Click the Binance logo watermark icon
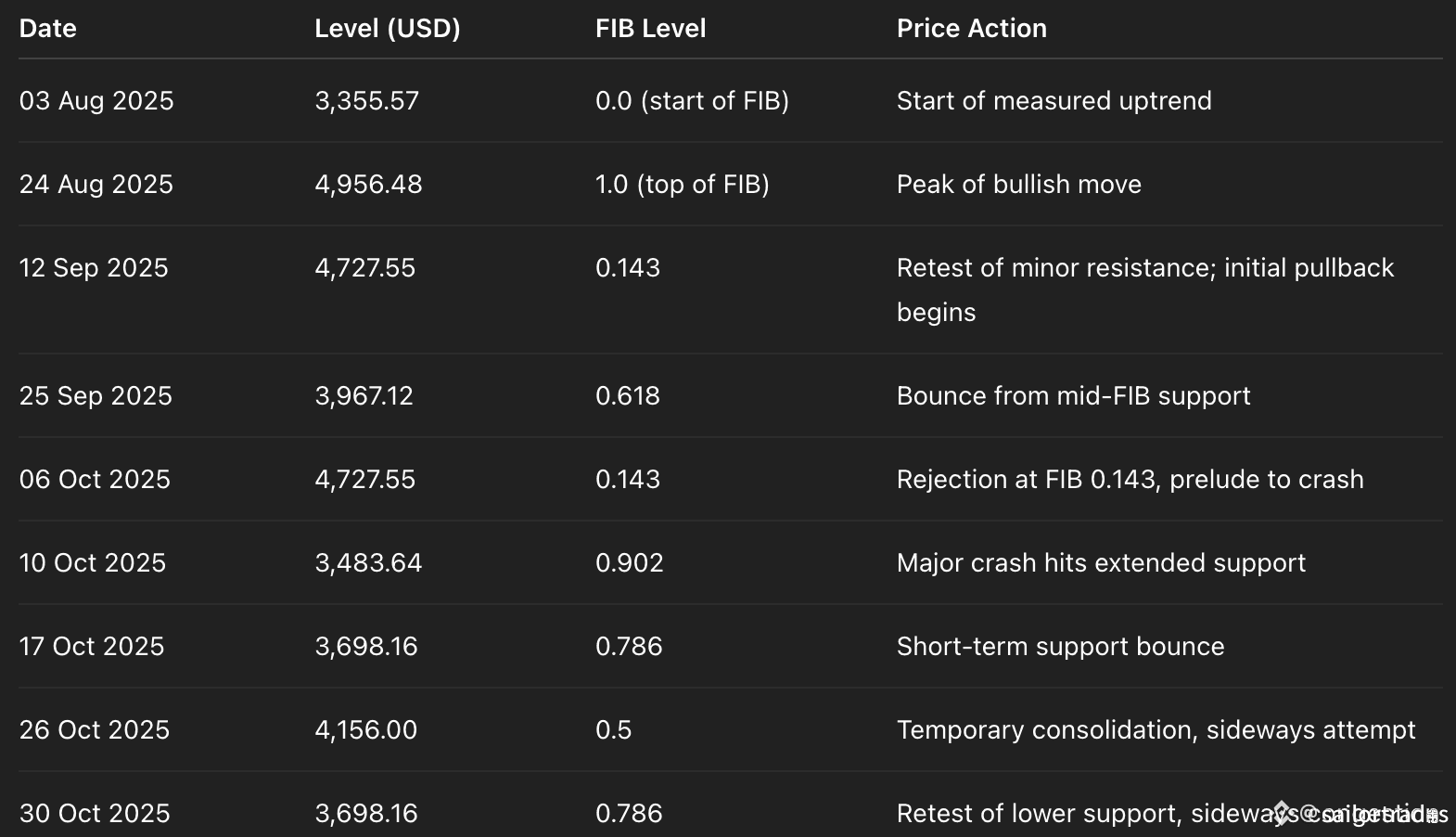The height and width of the screenshot is (837, 1456). point(1283,813)
